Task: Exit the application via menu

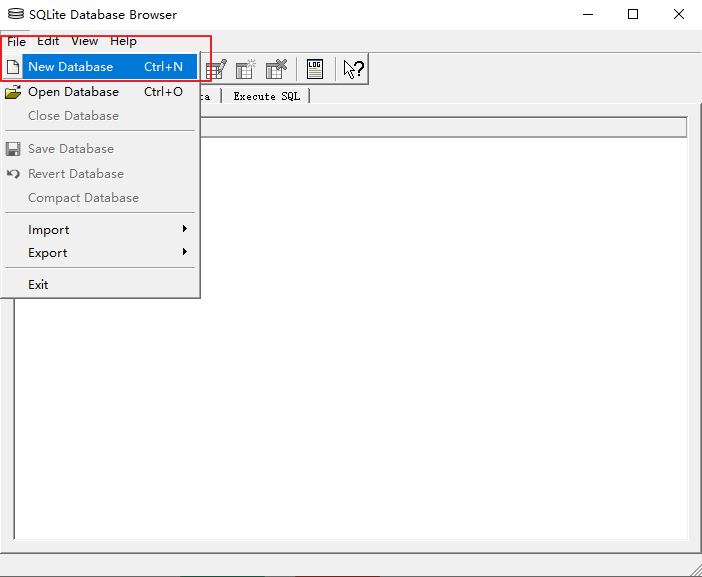Action: [101, 285]
